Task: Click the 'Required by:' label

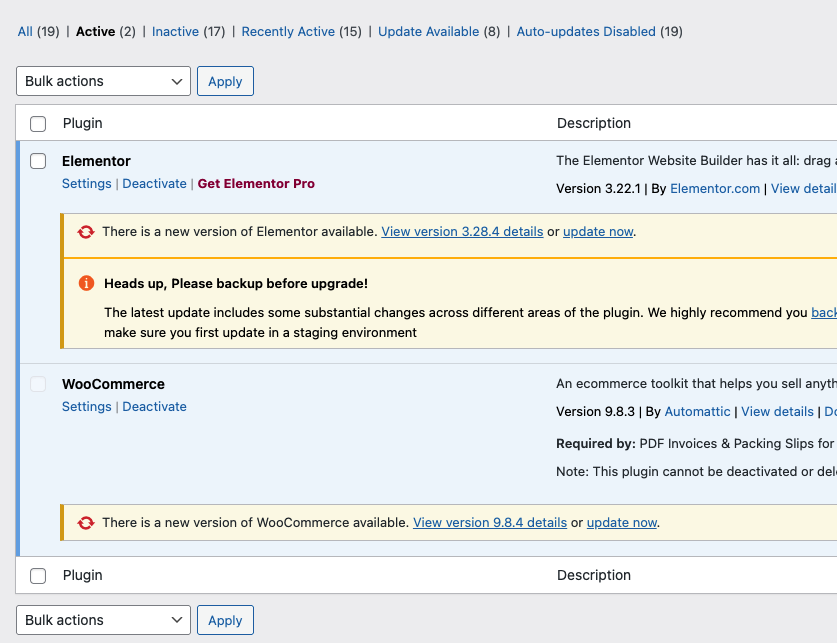Action: 596,444
